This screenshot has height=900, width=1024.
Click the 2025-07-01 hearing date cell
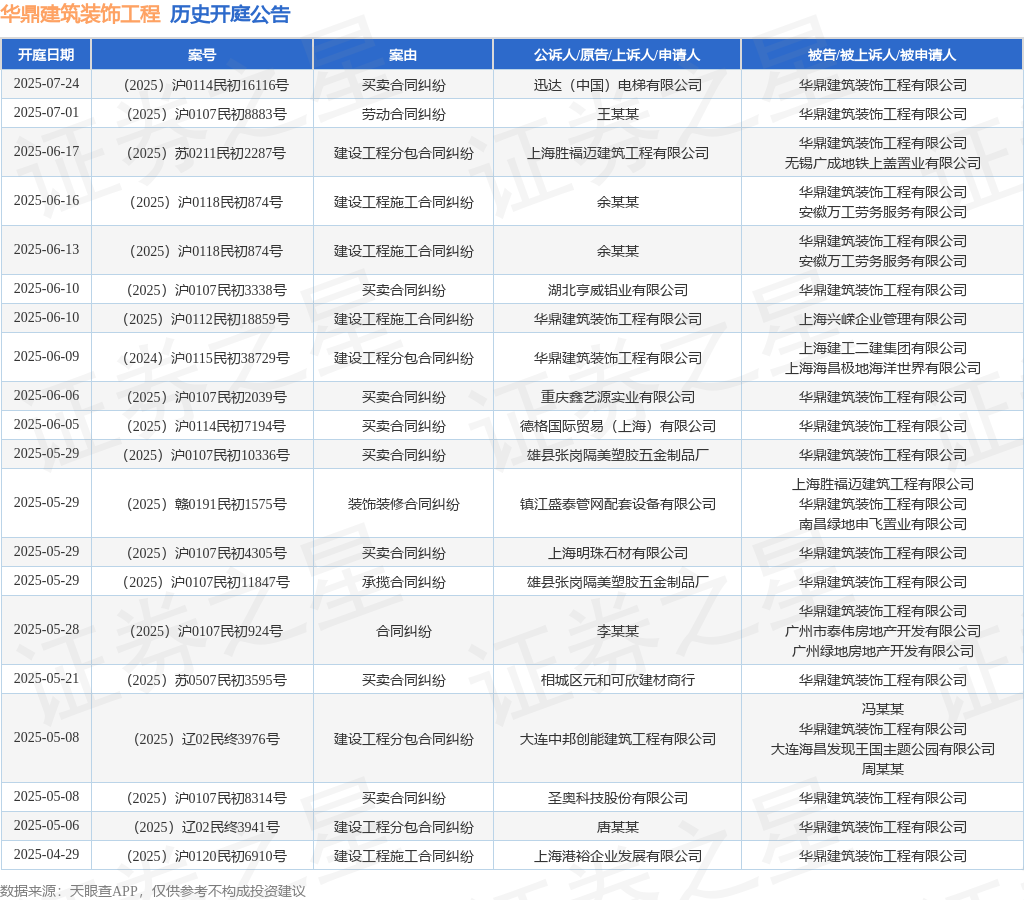coord(46,113)
